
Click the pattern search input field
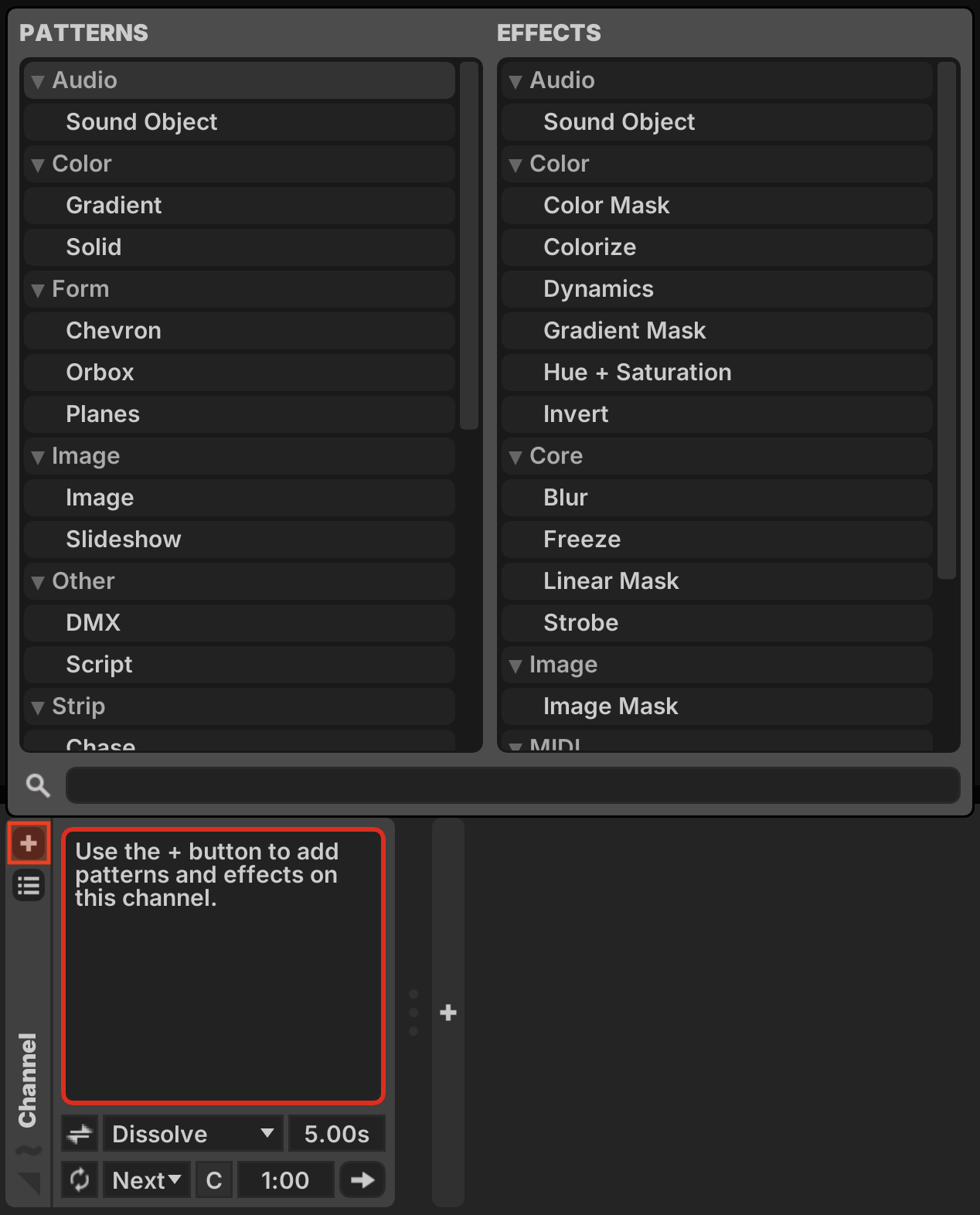click(x=512, y=785)
